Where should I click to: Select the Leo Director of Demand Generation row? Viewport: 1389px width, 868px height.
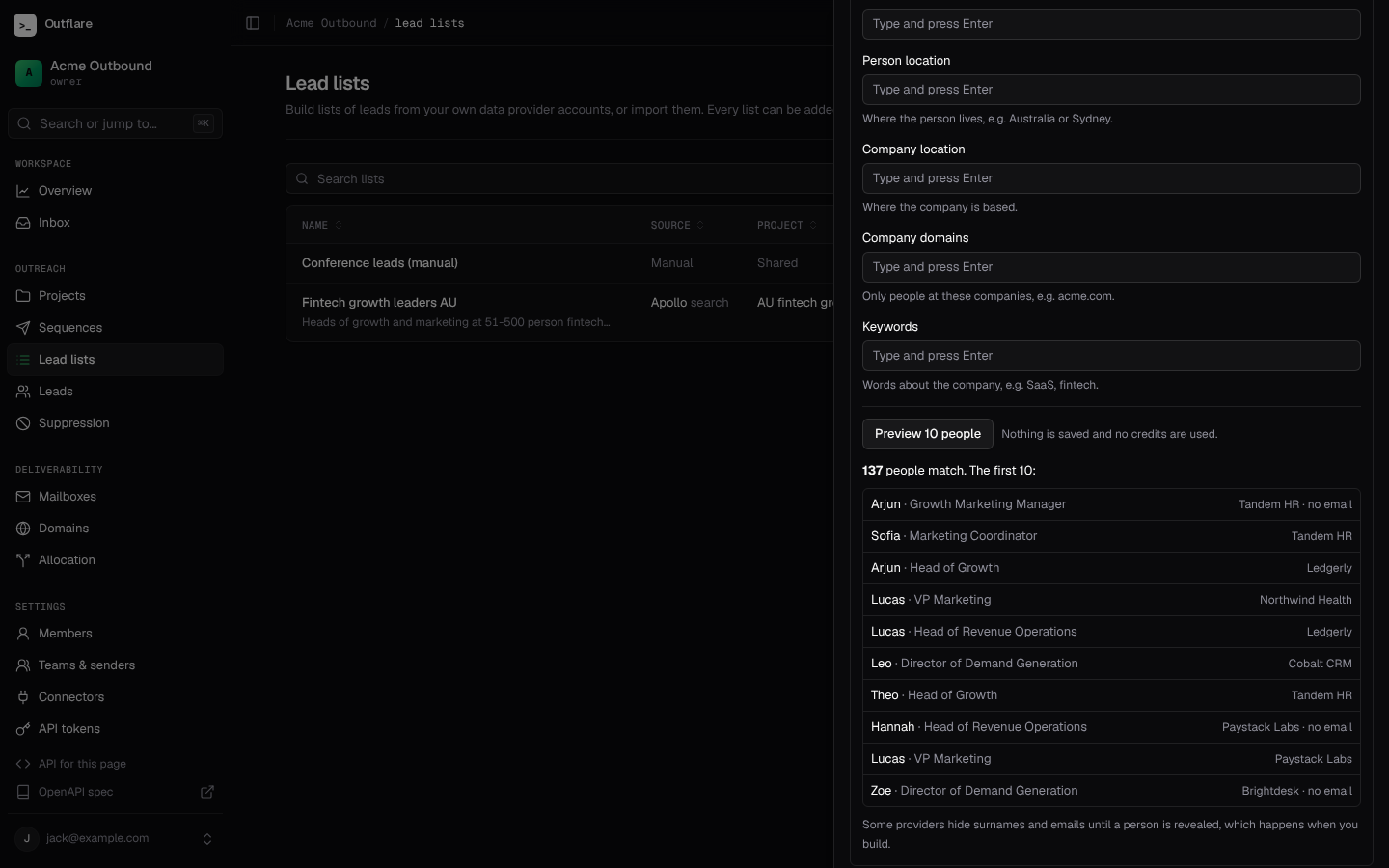point(1111,664)
